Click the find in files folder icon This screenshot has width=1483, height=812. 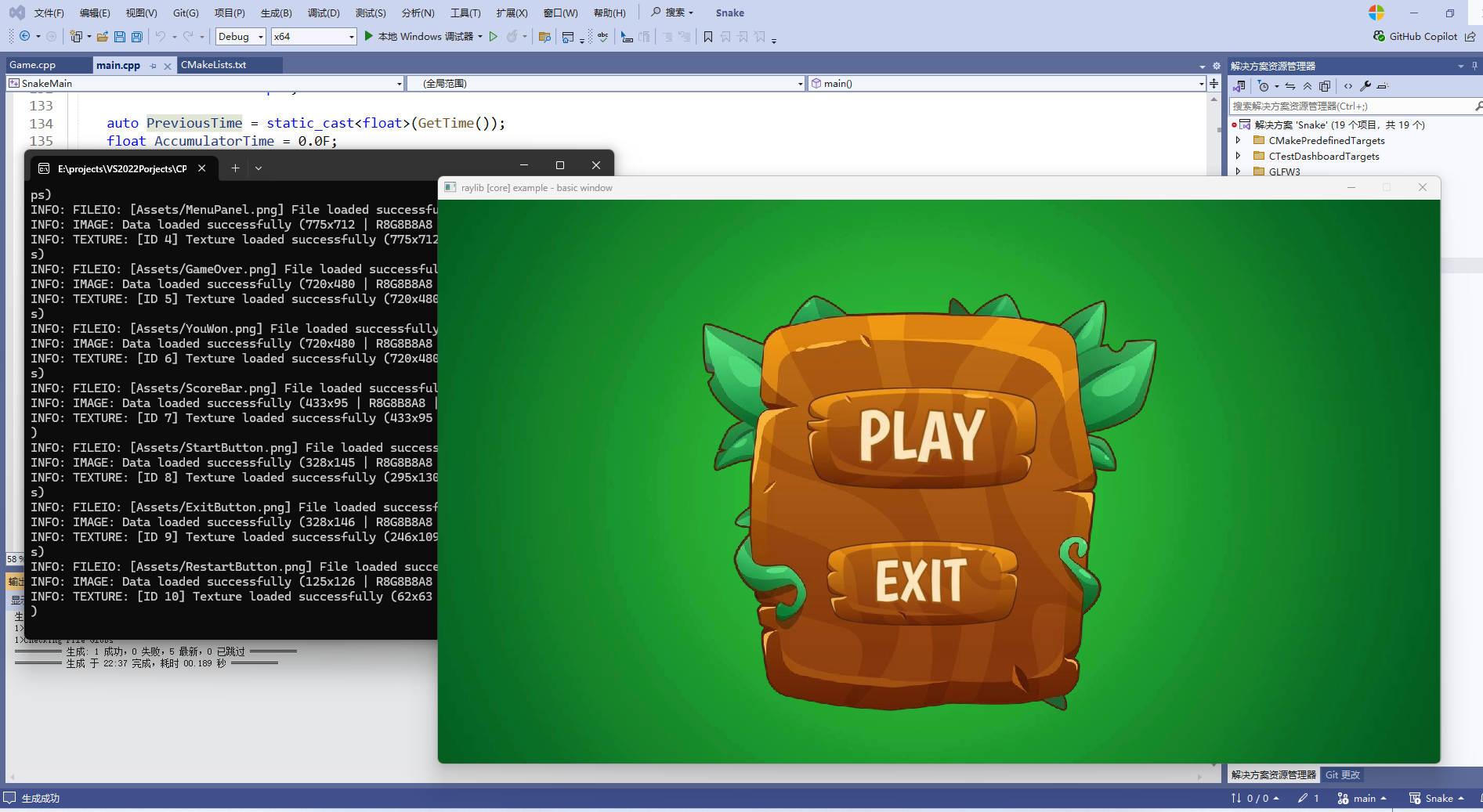point(544,36)
